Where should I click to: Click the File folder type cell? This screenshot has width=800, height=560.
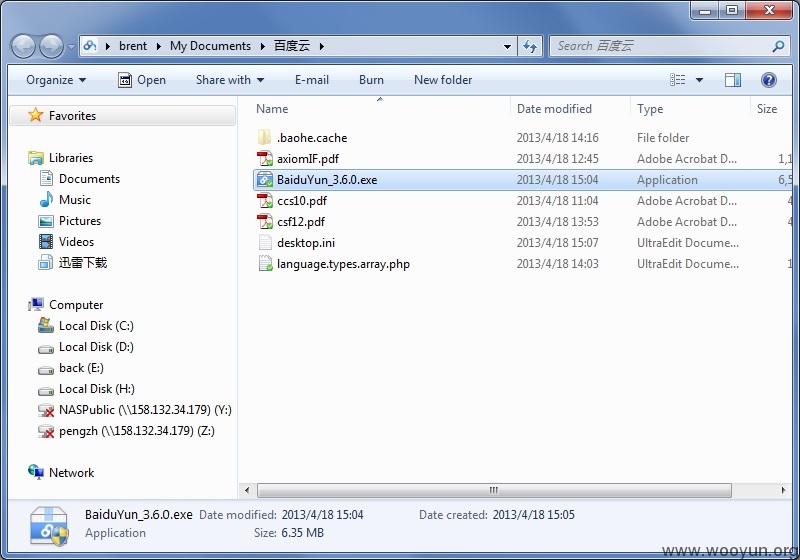[663, 138]
